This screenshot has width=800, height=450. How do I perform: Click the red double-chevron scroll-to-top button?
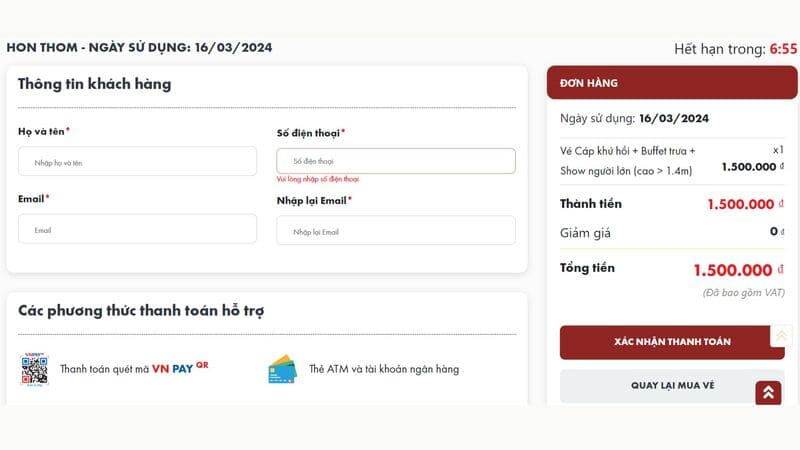(x=768, y=392)
